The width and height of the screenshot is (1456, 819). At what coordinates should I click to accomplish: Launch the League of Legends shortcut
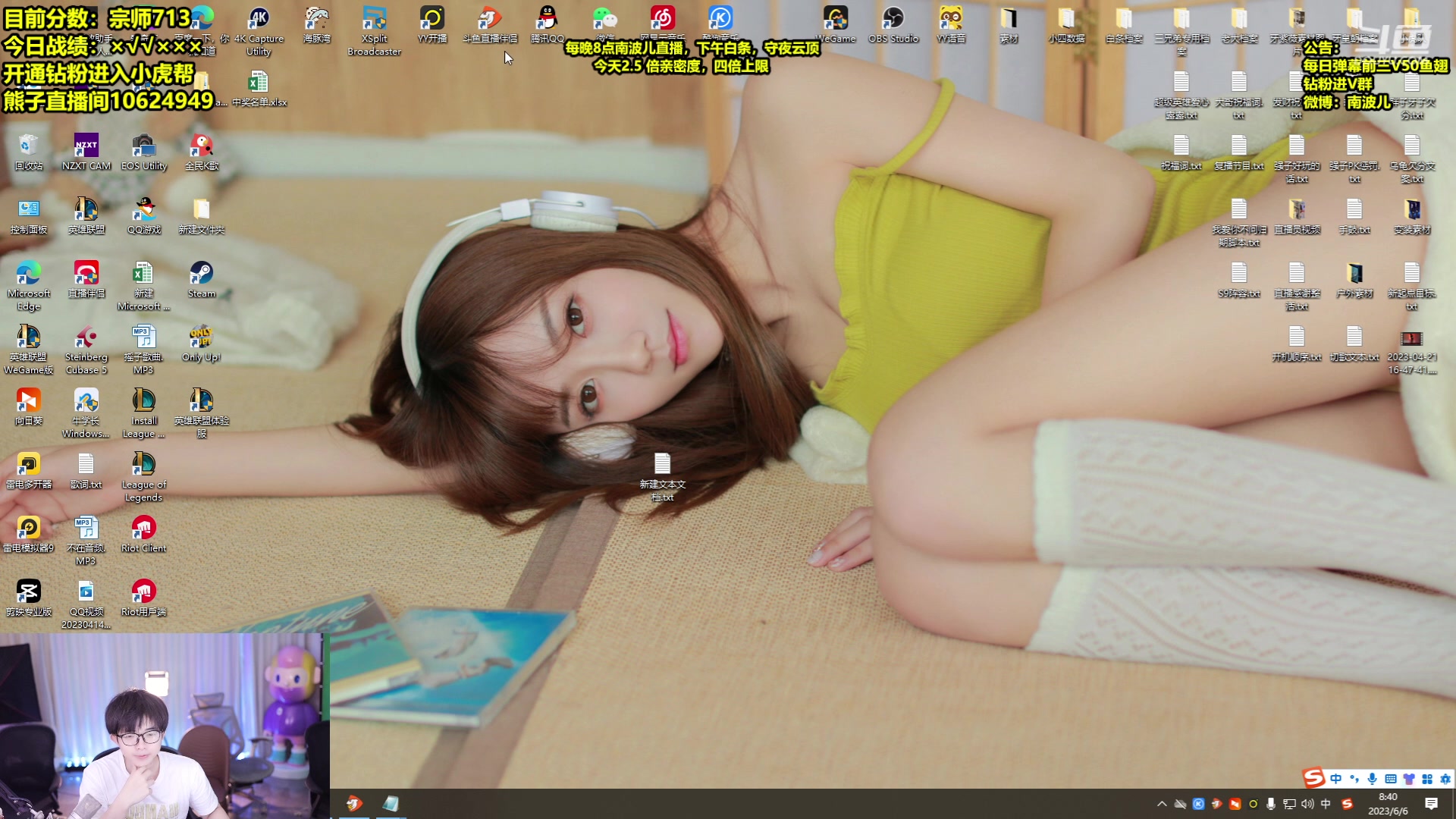(144, 477)
